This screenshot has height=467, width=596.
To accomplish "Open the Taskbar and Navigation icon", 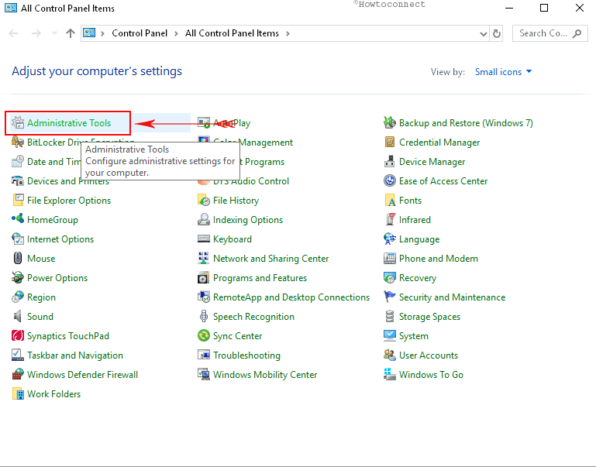I will [17, 355].
